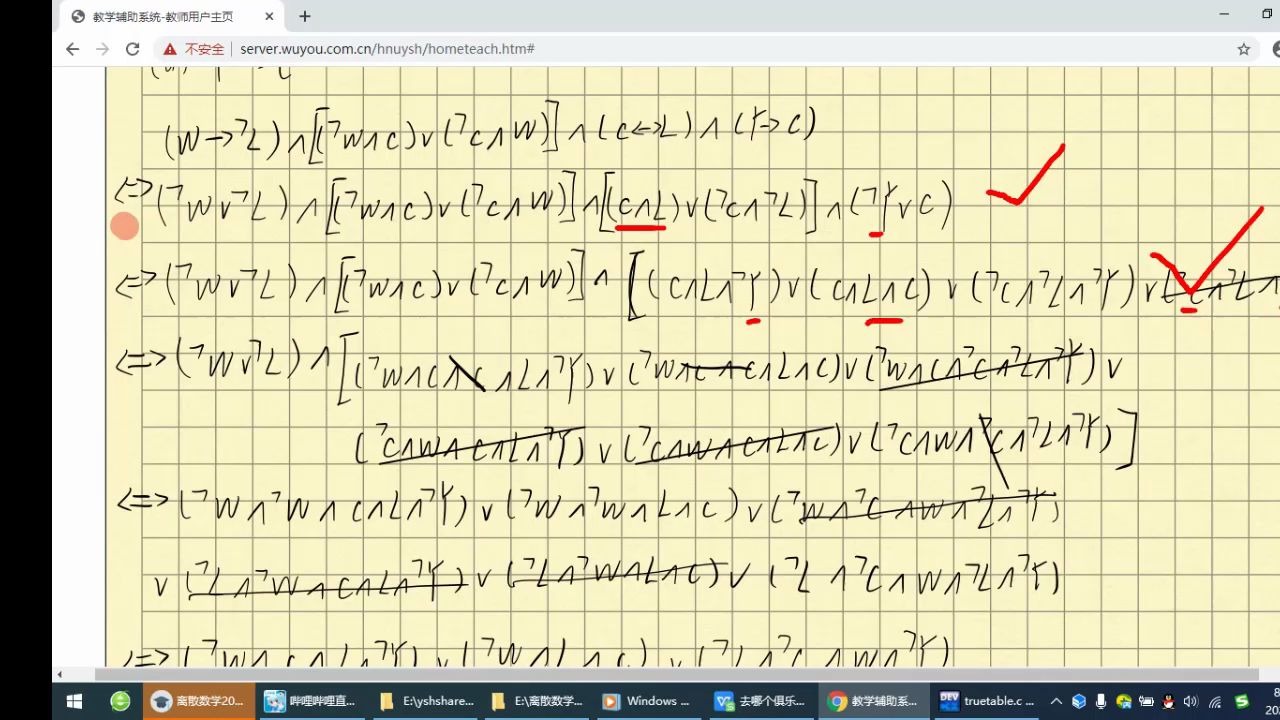This screenshot has width=1280, height=720.
Task: Click the browser forward arrow
Action: click(x=102, y=49)
